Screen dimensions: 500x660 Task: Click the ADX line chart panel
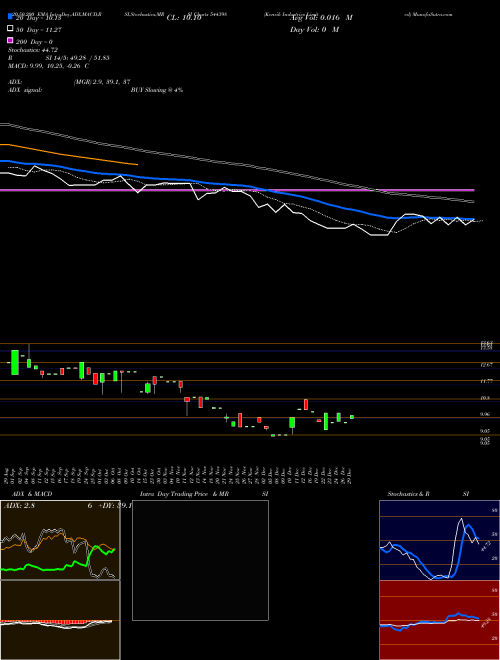coord(60,540)
